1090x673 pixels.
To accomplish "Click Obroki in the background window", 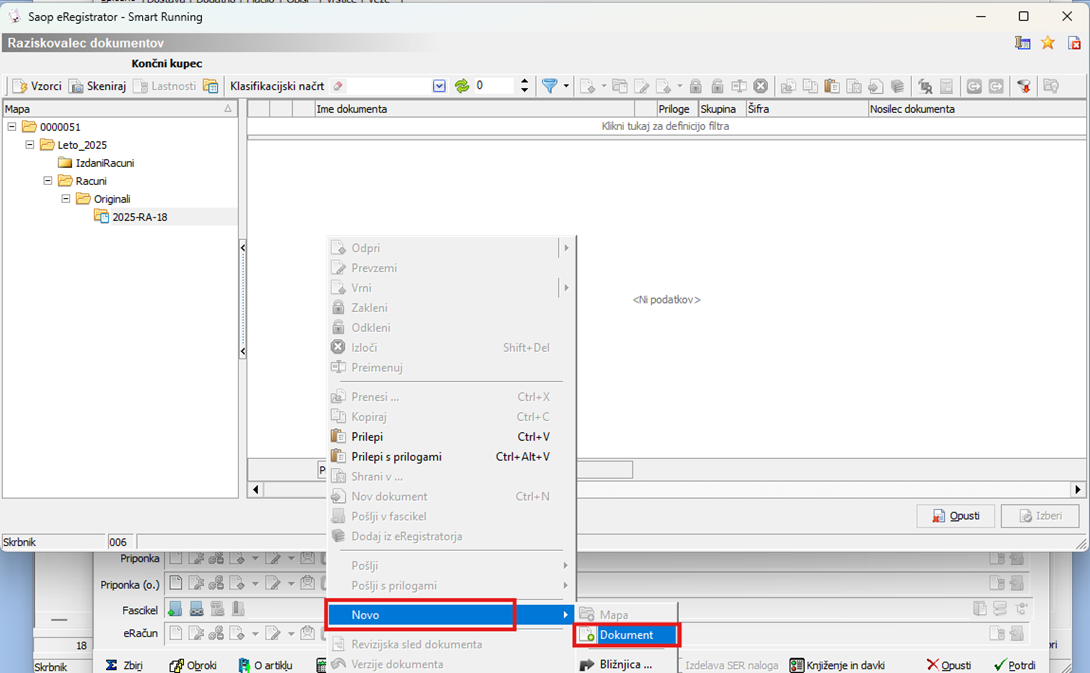I will point(193,665).
